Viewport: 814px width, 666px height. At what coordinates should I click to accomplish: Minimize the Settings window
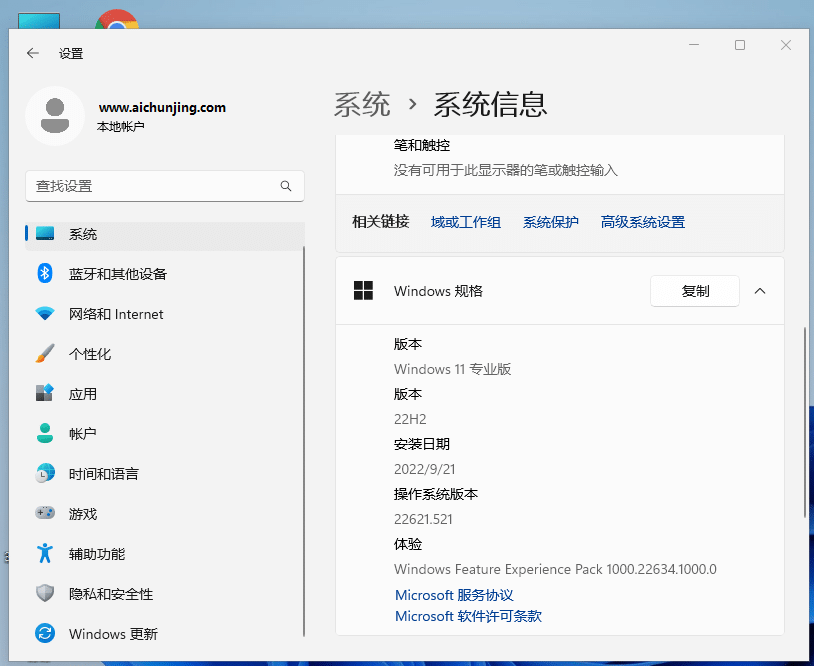[694, 45]
